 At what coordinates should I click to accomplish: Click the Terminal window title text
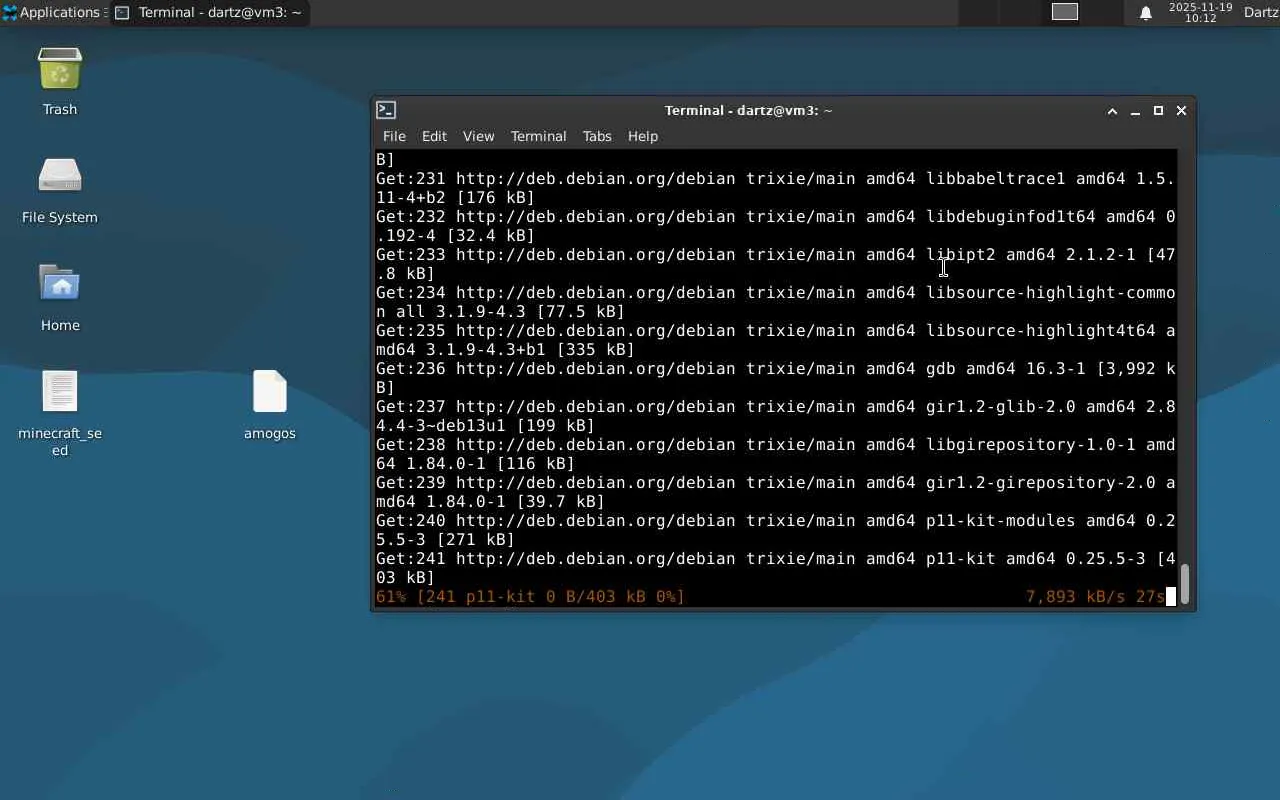pos(748,110)
